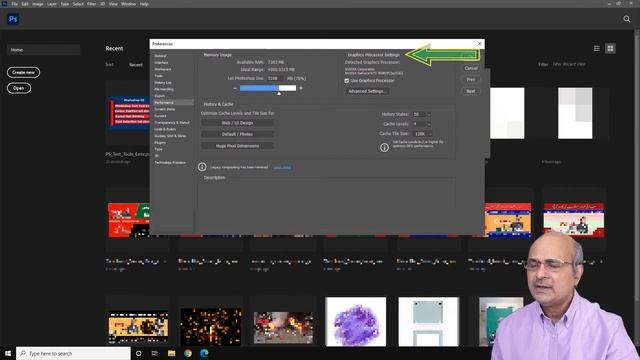Open the golden bokeh lights thumbnail
The height and width of the screenshot is (360, 640).
pos(211,326)
